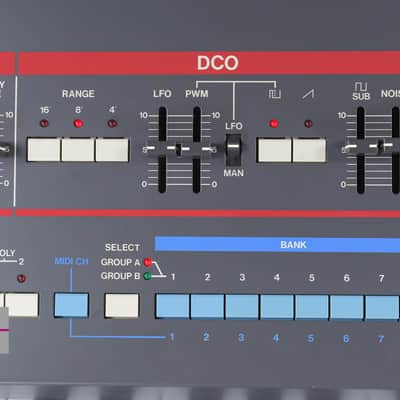400x400 pixels.
Task: Click the sawtooth waveform symbol
Action: [x=309, y=94]
